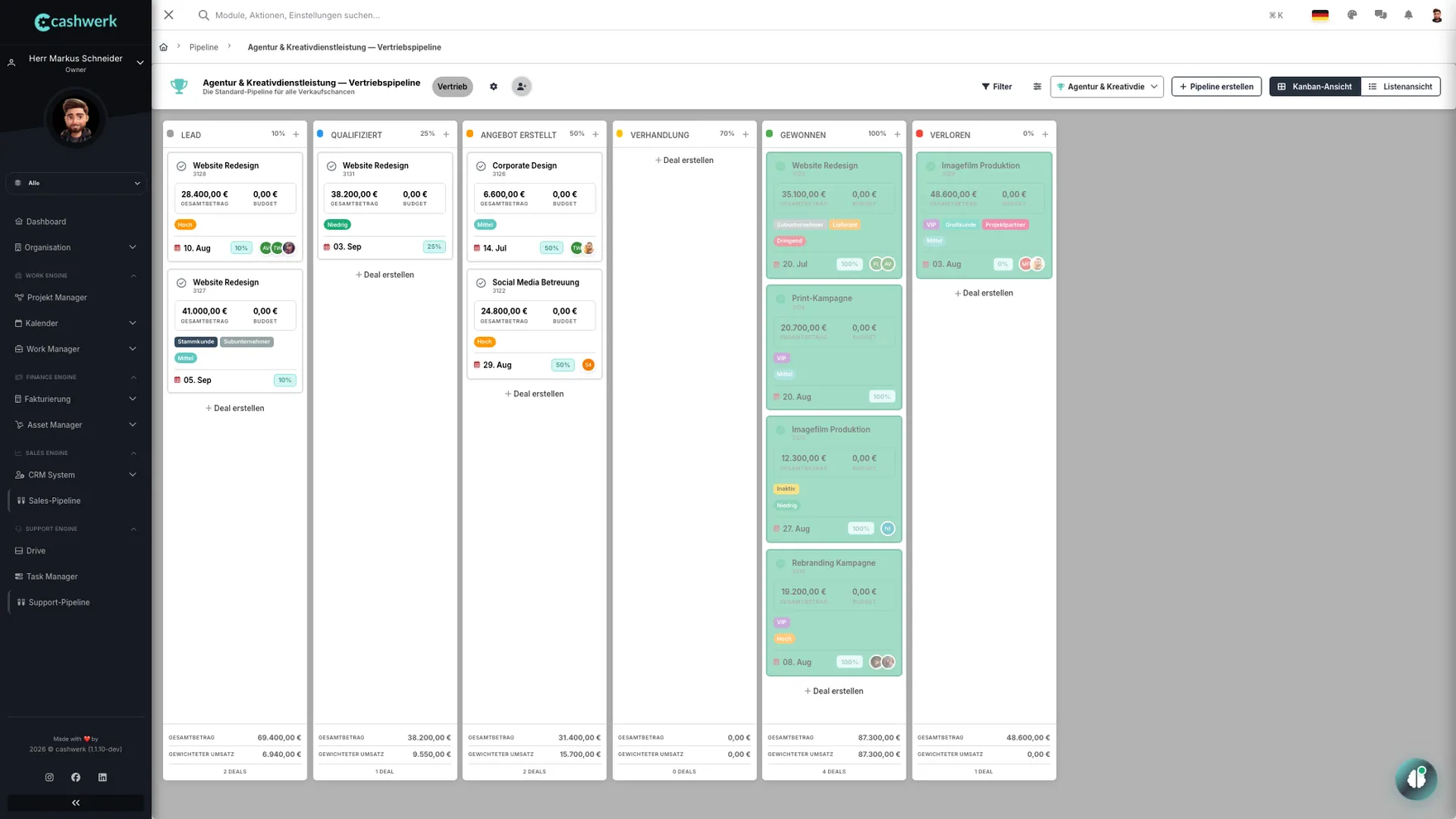The width and height of the screenshot is (1456, 819).
Task: Click the cashwerk logo
Action: tap(75, 22)
